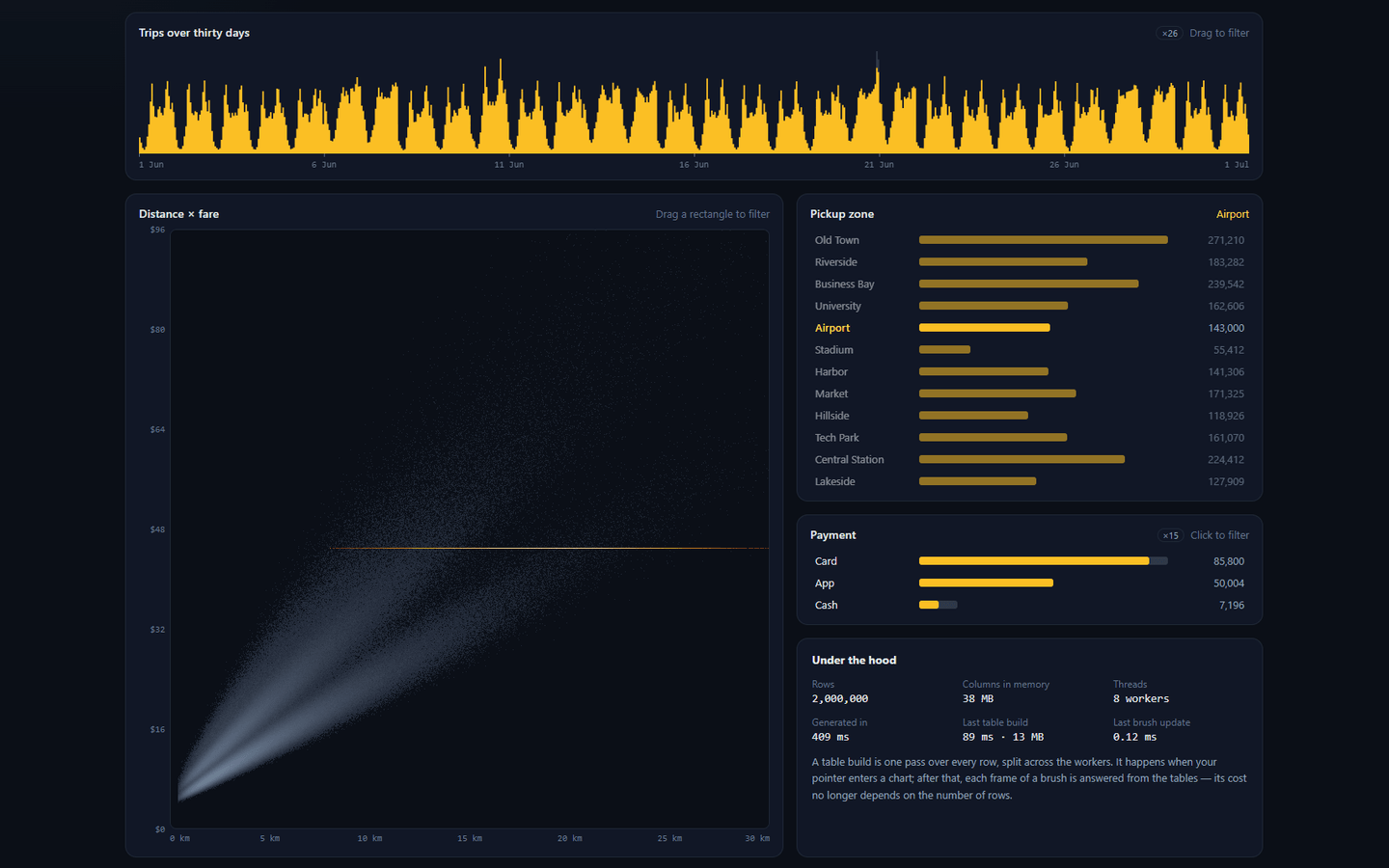Choose Business Bay in Pickup zone list
This screenshot has width=1389, height=868.
(x=1029, y=285)
